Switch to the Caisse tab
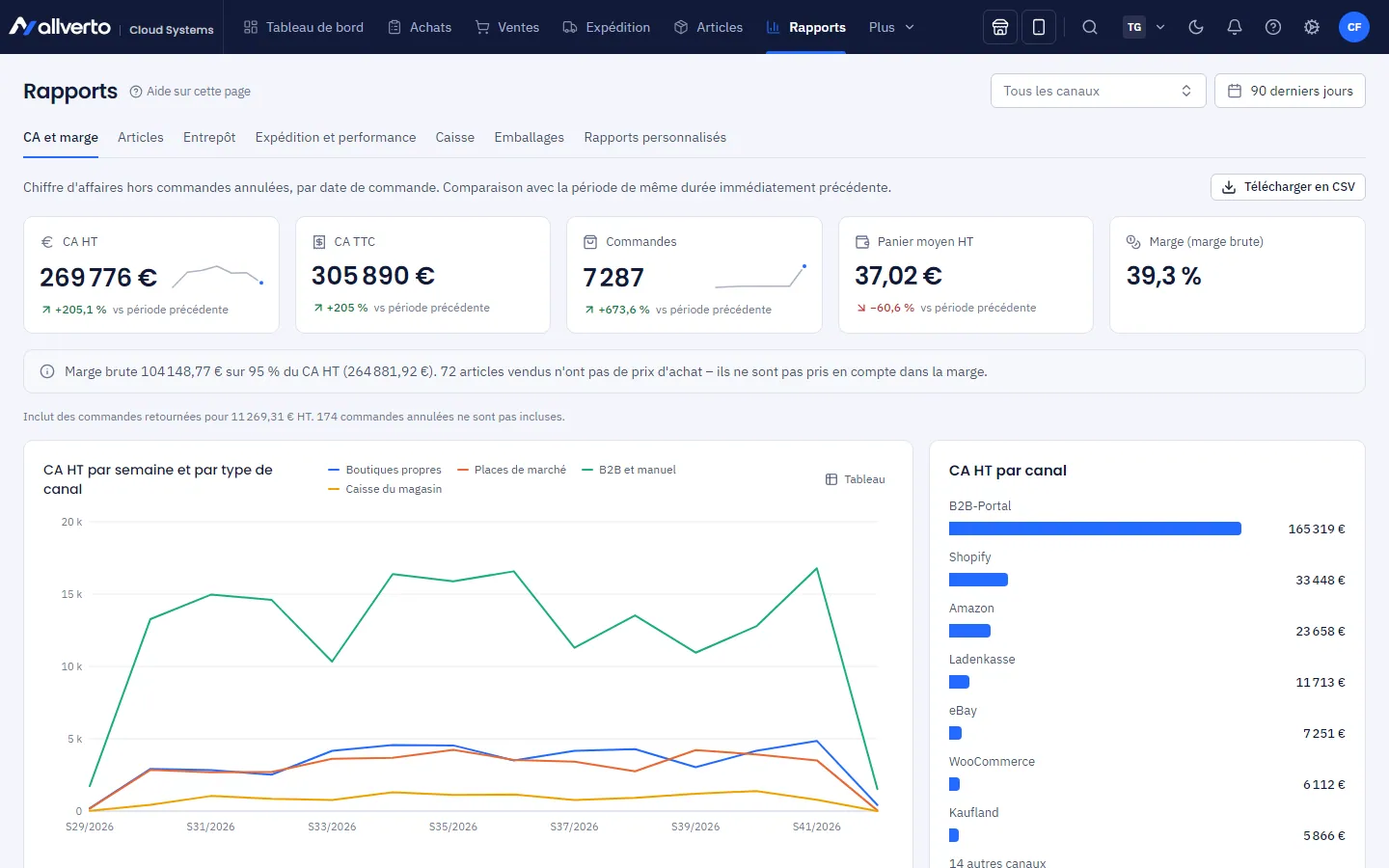 click(x=455, y=137)
